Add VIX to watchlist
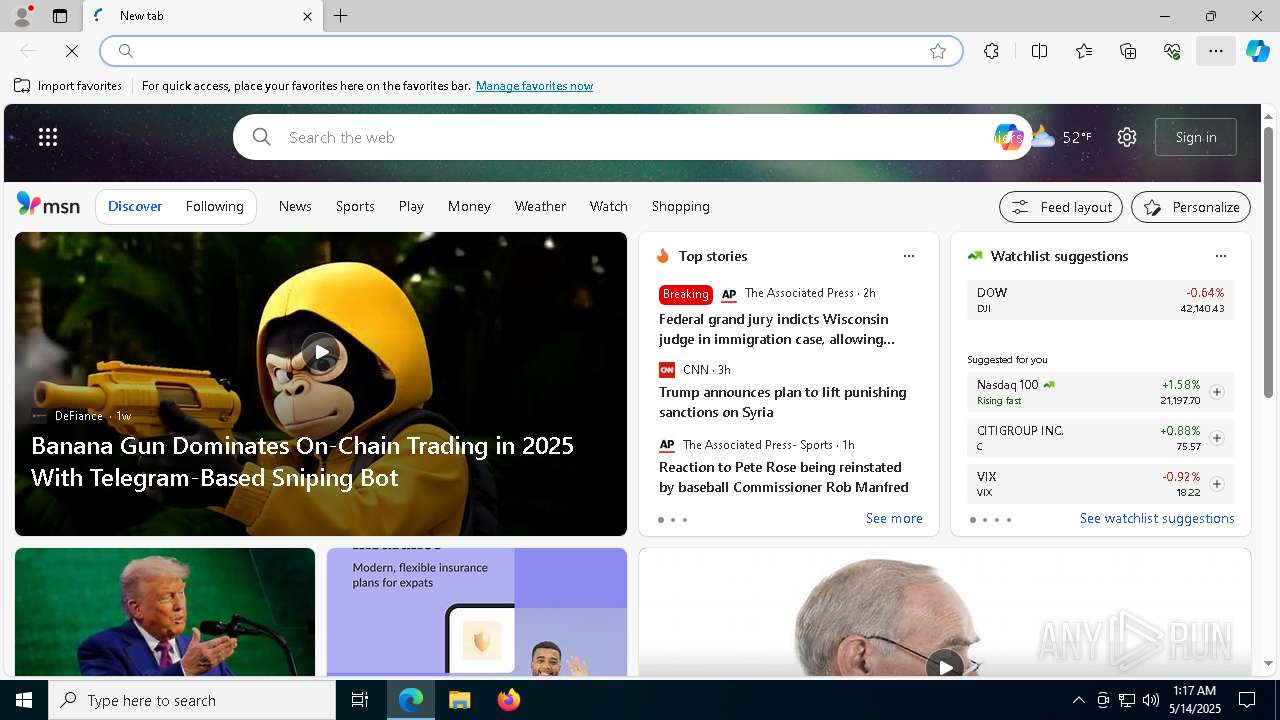This screenshot has height=720, width=1280. [1217, 484]
